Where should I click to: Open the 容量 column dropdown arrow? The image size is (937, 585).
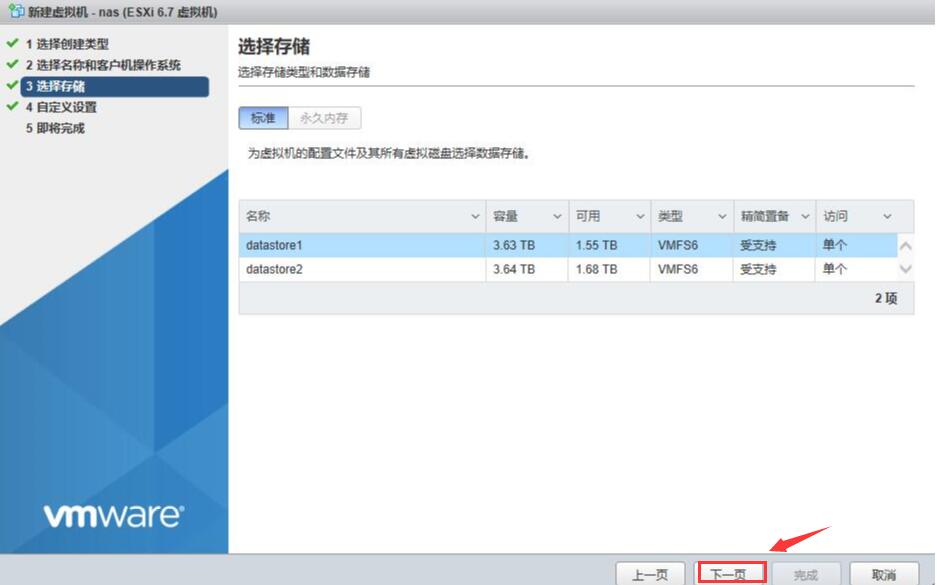click(557, 217)
